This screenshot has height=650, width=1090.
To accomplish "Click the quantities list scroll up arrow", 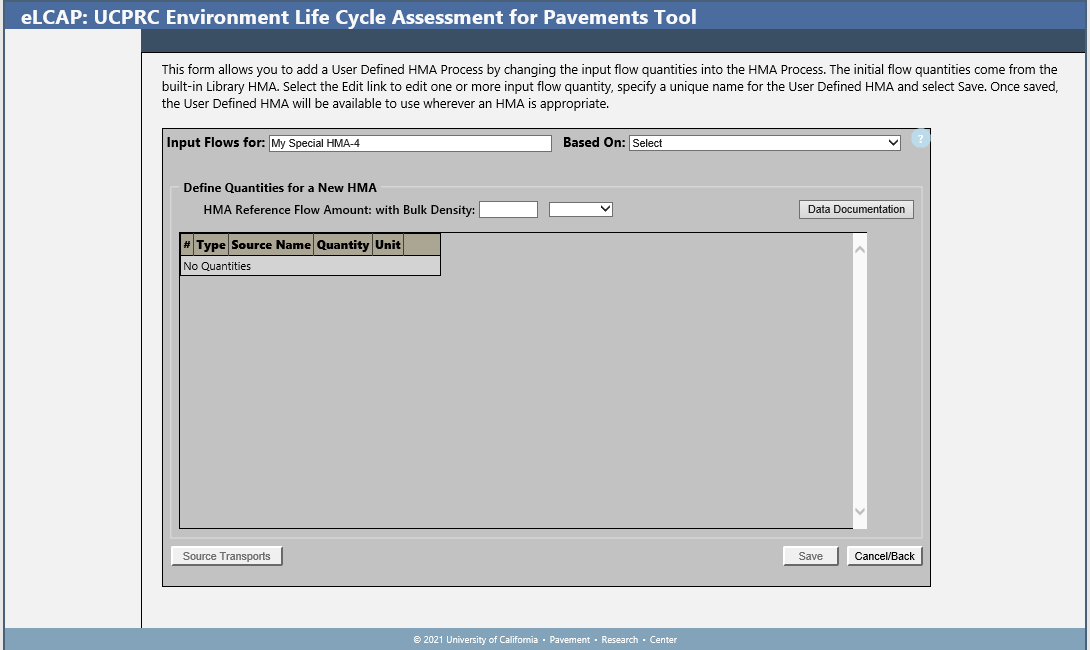I will [x=859, y=247].
